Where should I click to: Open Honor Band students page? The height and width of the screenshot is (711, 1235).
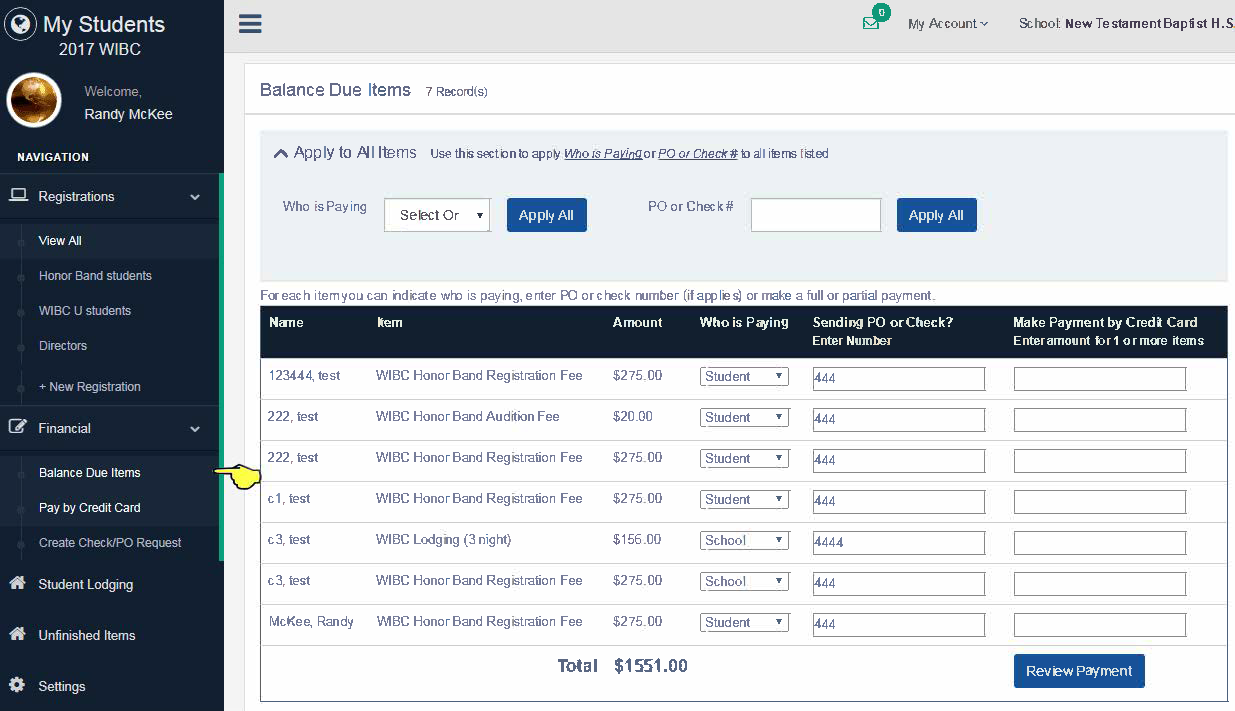pos(95,276)
